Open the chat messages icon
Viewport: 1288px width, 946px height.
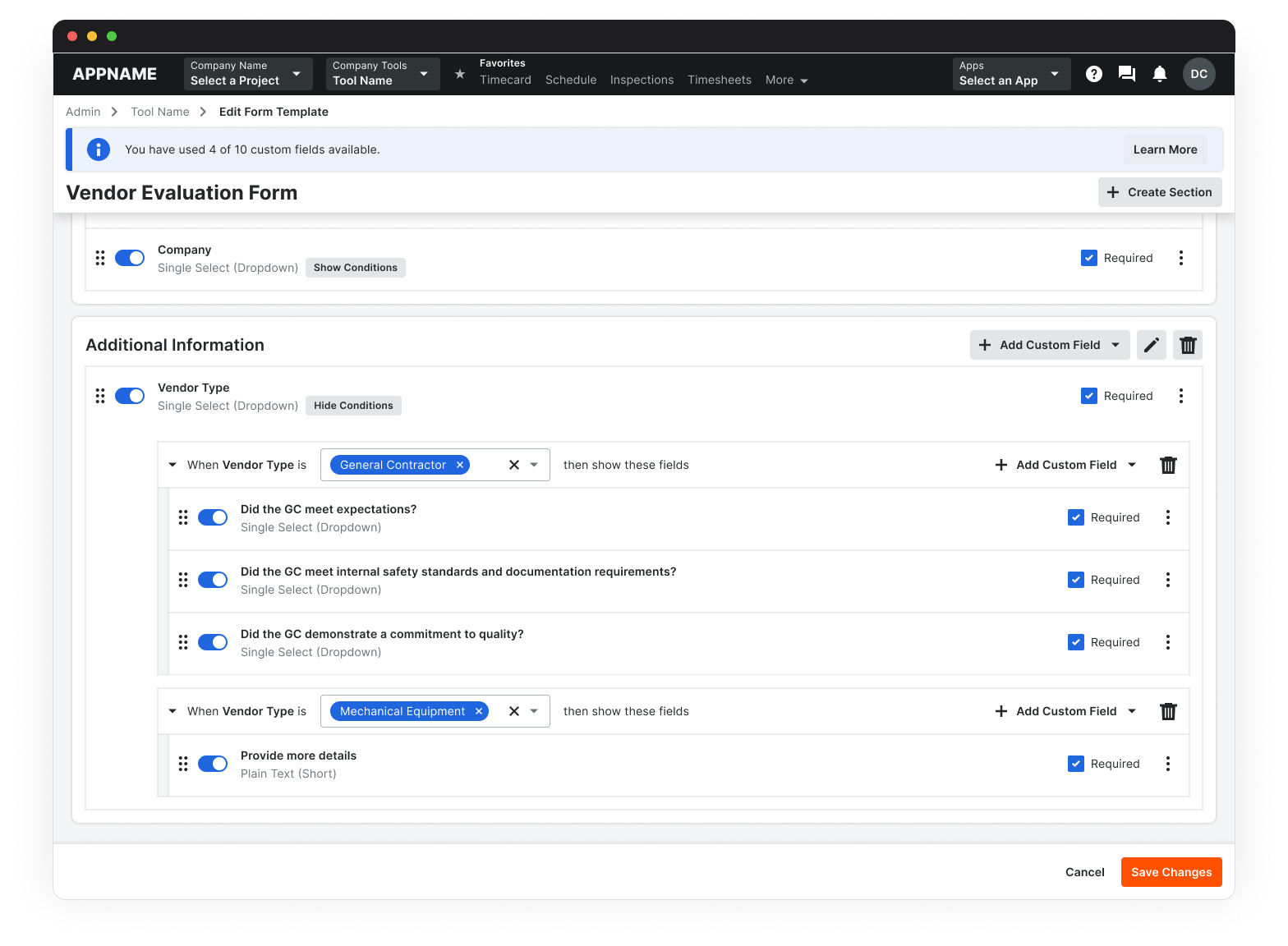[1126, 74]
